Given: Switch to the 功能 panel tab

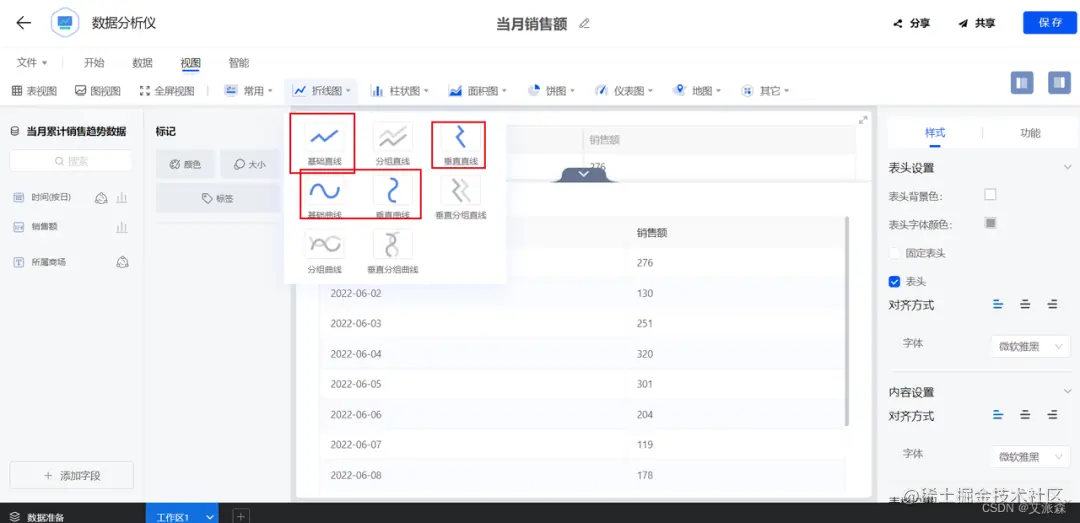Looking at the screenshot, I should (1030, 134).
